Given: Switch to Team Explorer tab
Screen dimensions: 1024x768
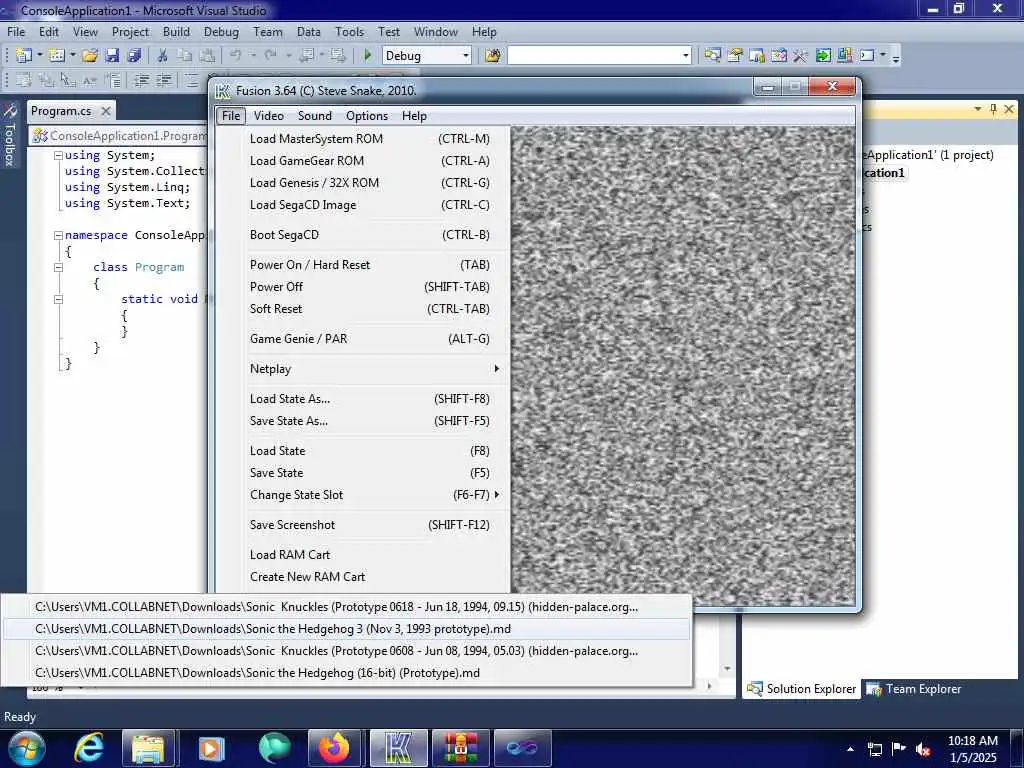Looking at the screenshot, I should pyautogui.click(x=914, y=689).
